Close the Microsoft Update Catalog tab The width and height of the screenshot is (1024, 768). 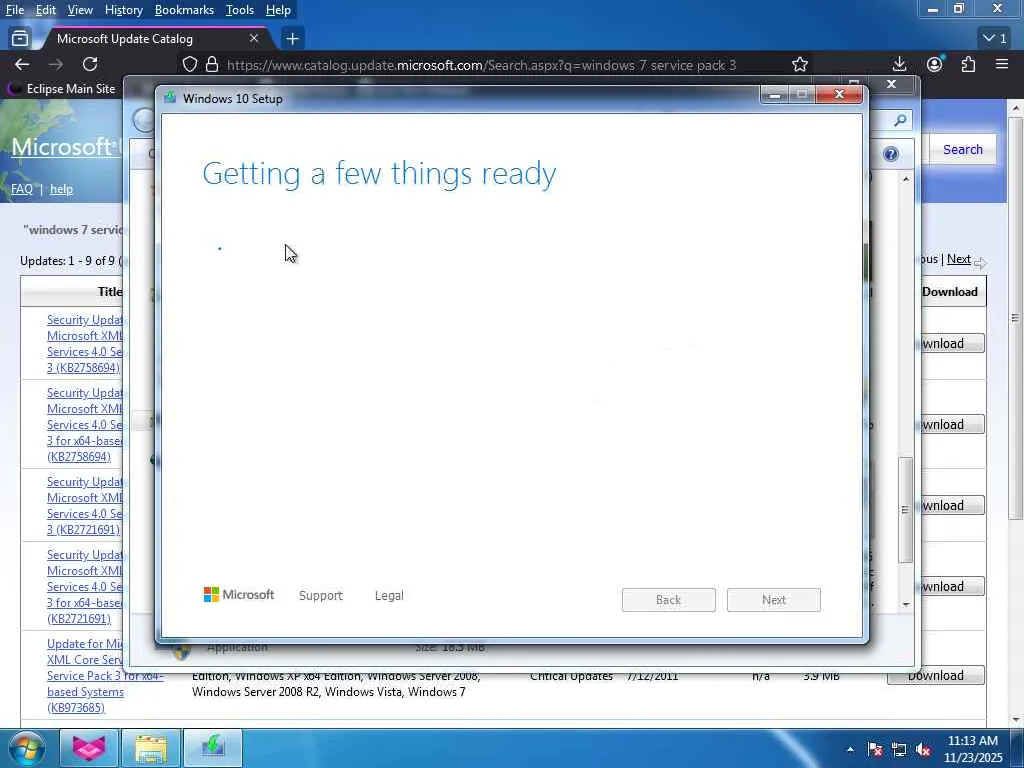point(254,39)
